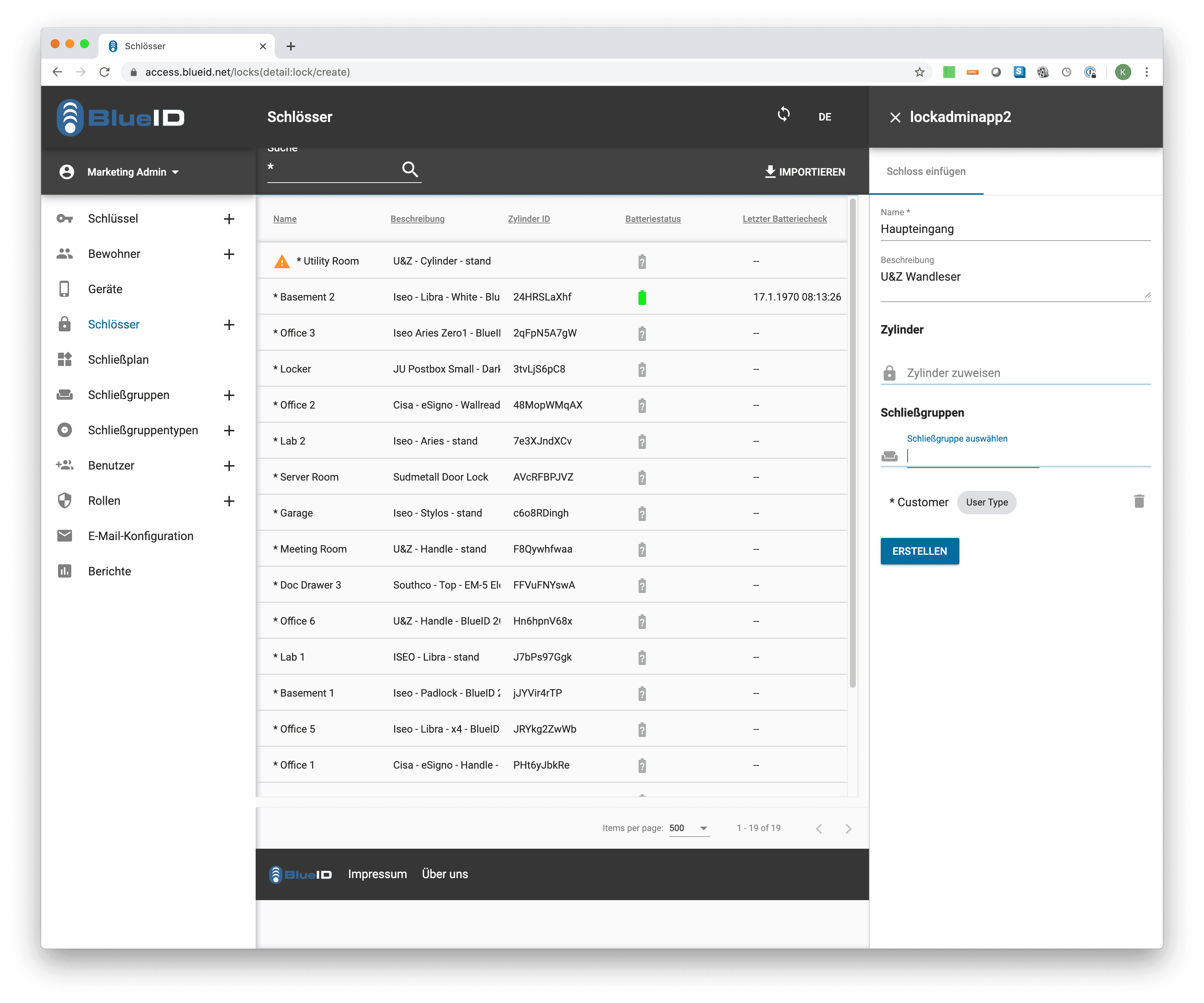Click the browser back arrow

[57, 72]
